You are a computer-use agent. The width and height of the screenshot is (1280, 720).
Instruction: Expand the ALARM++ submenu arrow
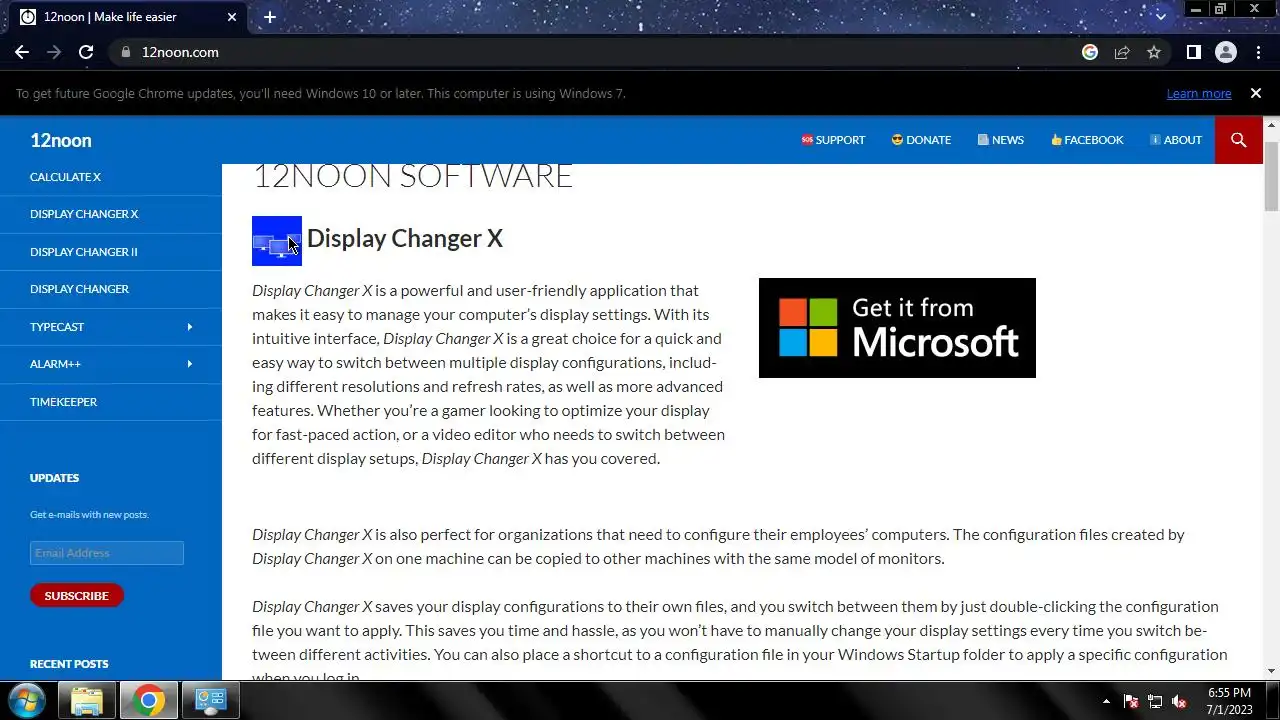pyautogui.click(x=190, y=364)
